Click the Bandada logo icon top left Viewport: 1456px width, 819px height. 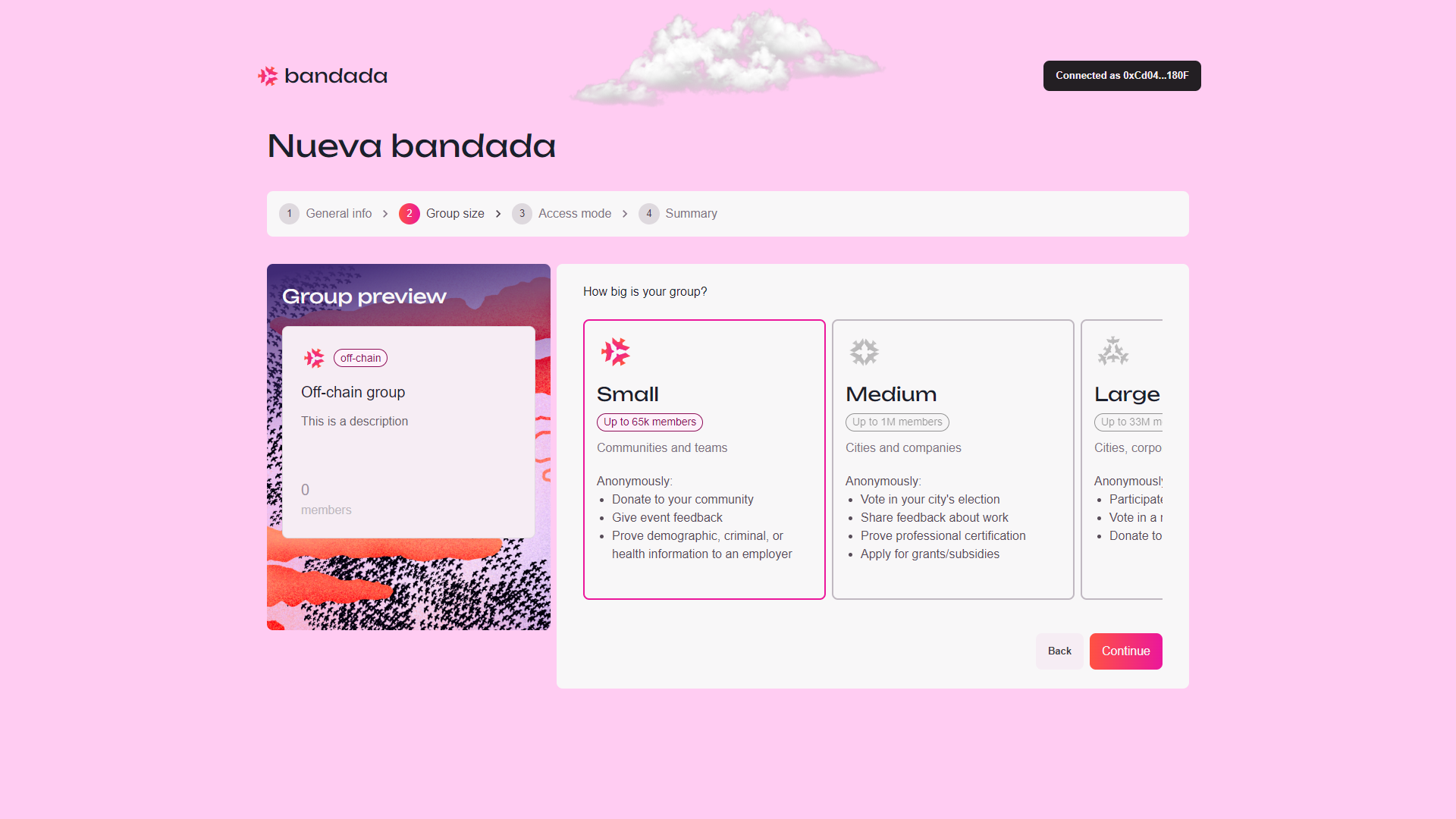coord(267,75)
